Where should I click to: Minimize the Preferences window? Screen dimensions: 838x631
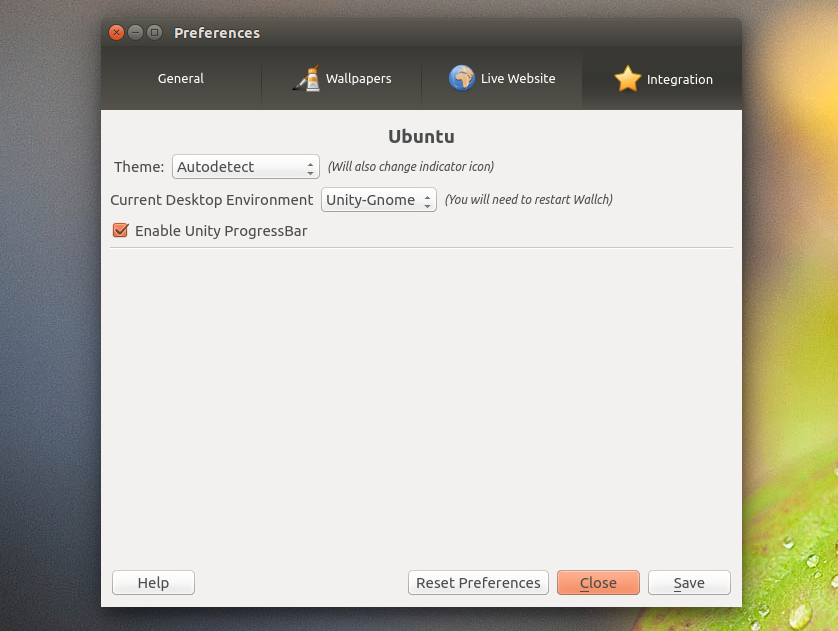pos(135,33)
